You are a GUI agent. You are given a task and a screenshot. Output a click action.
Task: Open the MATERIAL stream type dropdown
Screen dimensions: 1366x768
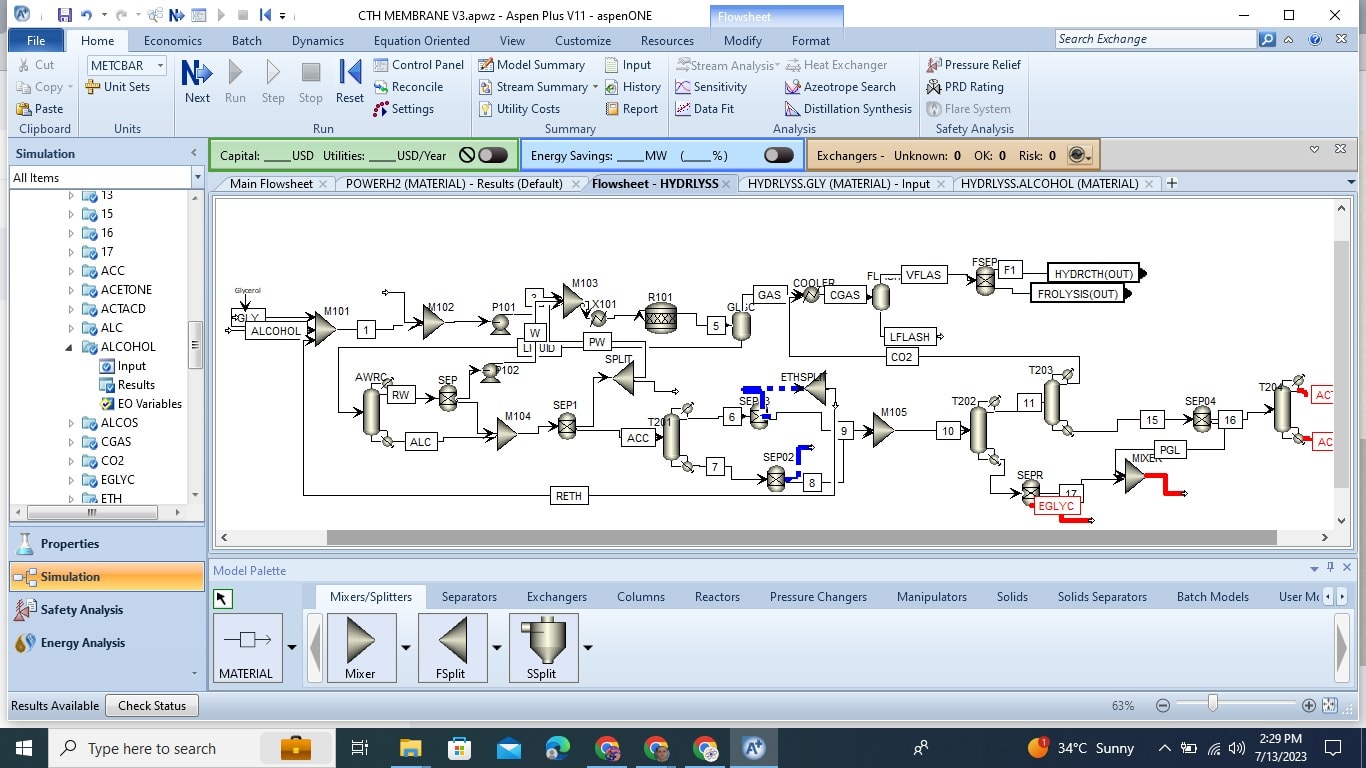click(x=291, y=648)
